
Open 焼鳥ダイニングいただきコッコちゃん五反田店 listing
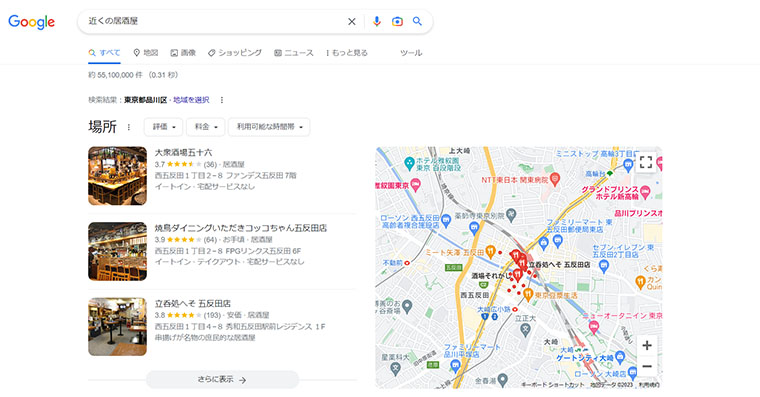(x=240, y=228)
